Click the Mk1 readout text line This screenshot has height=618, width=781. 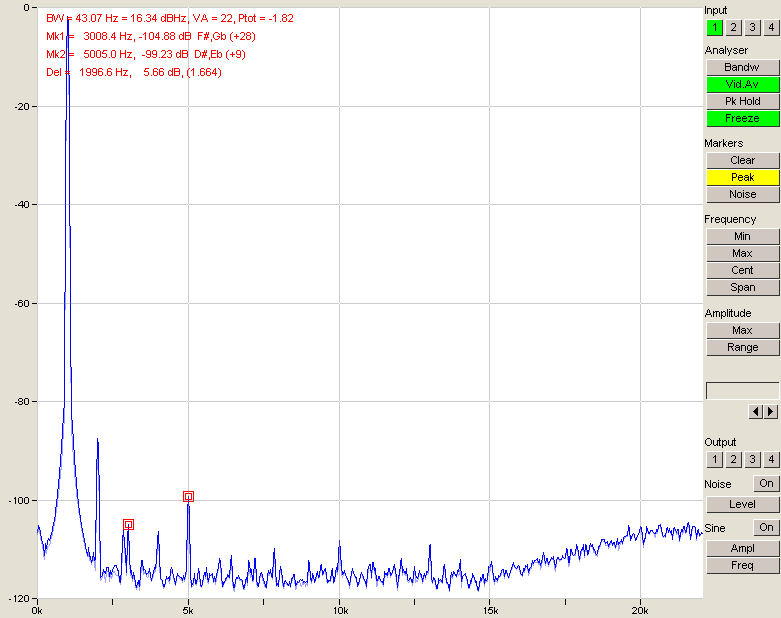click(x=151, y=36)
